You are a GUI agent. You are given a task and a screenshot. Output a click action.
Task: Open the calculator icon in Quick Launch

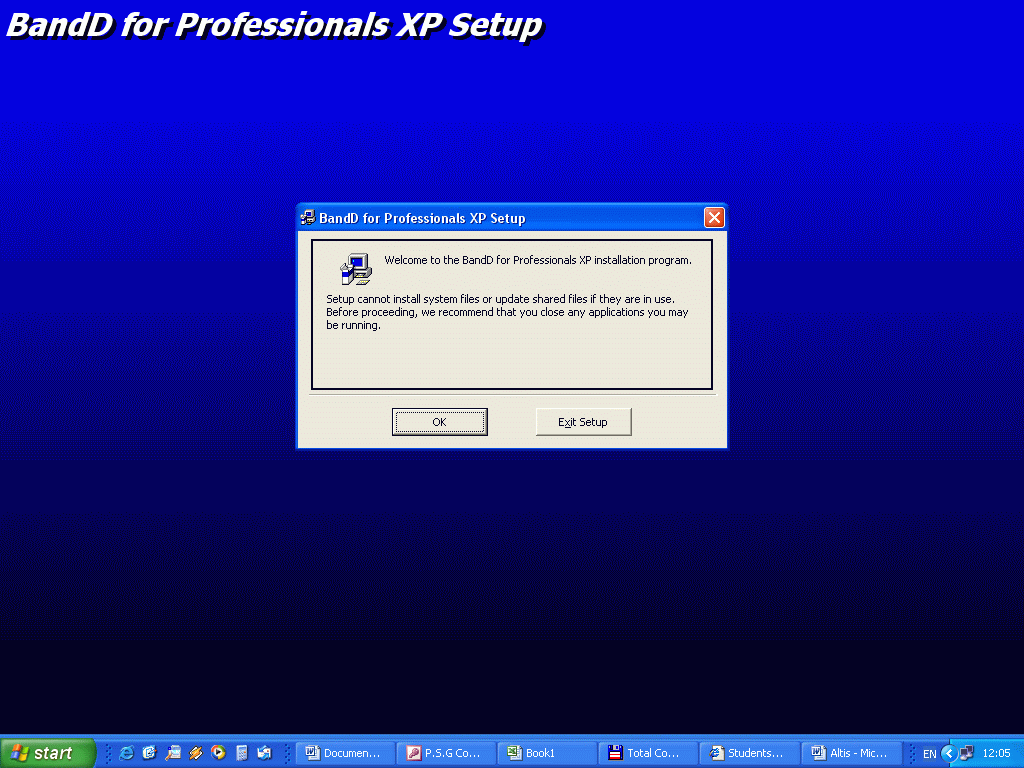[x=242, y=753]
